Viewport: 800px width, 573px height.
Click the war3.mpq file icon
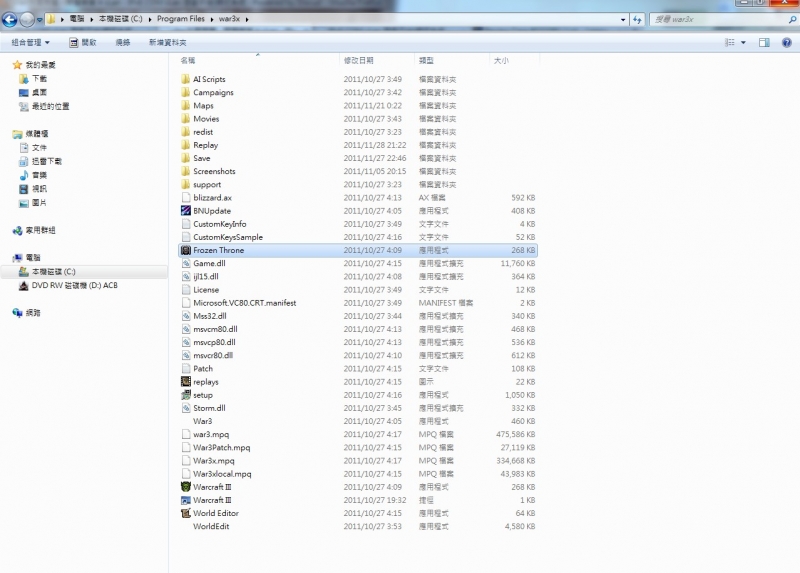click(186, 434)
